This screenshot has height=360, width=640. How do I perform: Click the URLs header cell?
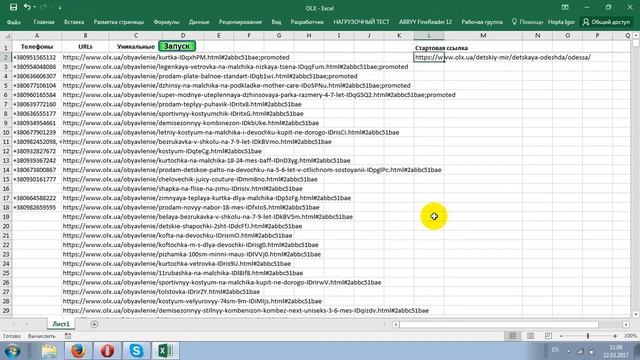click(85, 47)
